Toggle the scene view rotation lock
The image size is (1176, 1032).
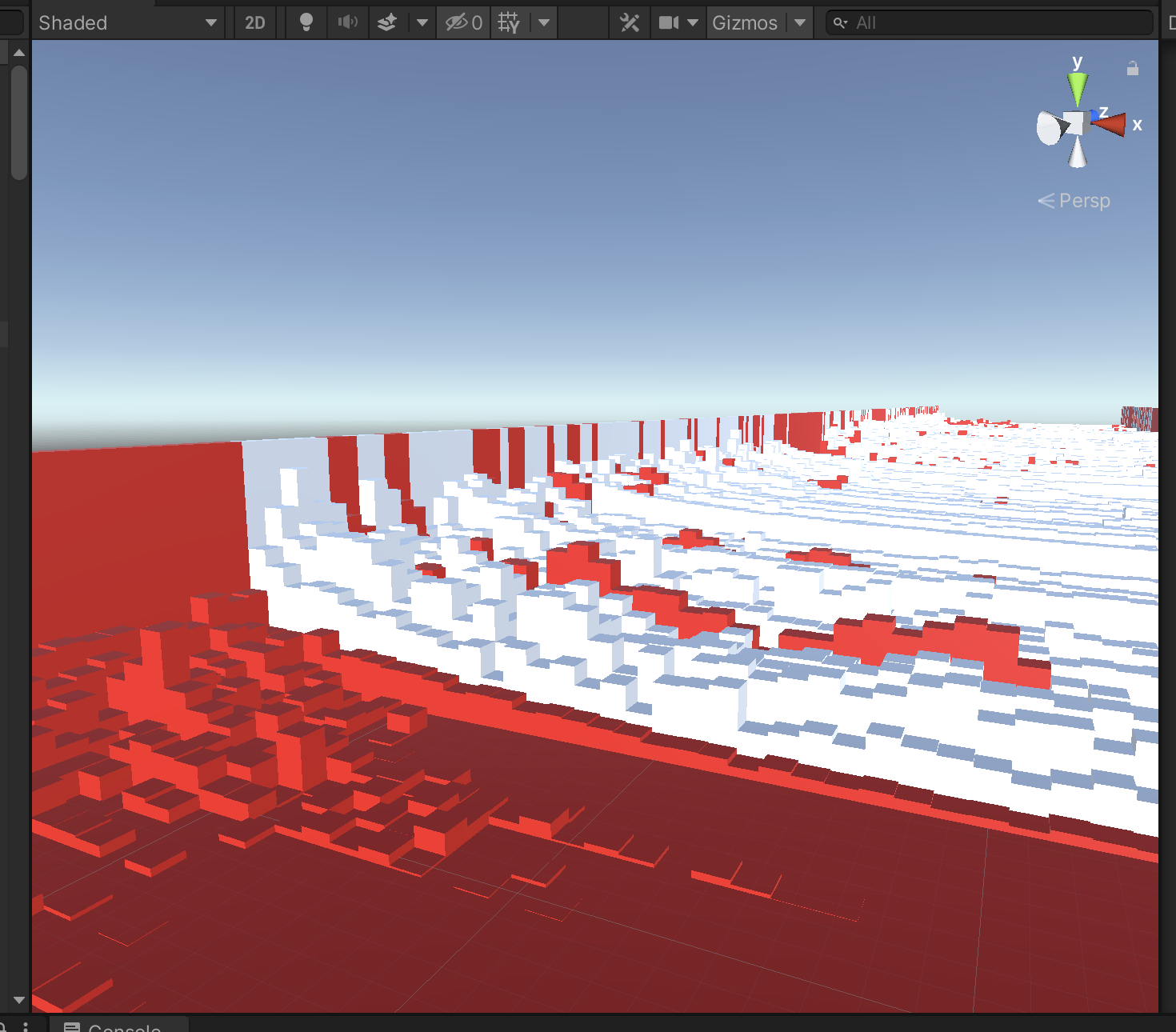click(x=1132, y=69)
